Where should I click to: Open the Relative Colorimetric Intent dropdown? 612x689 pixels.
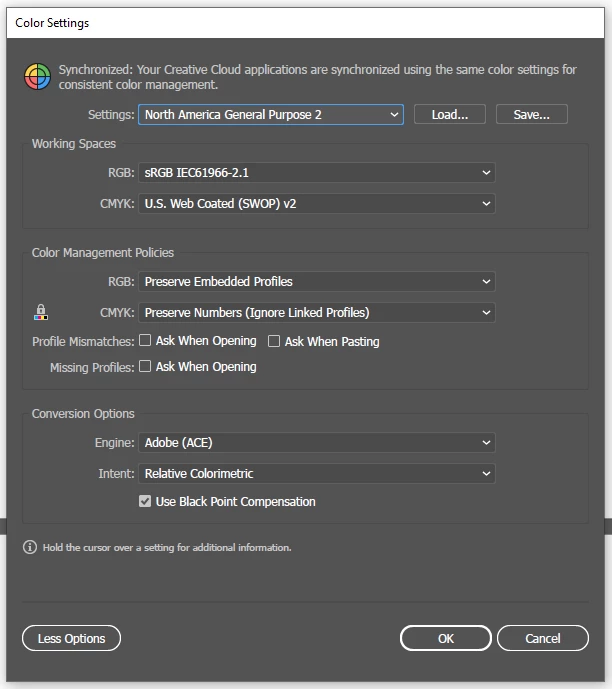point(317,473)
